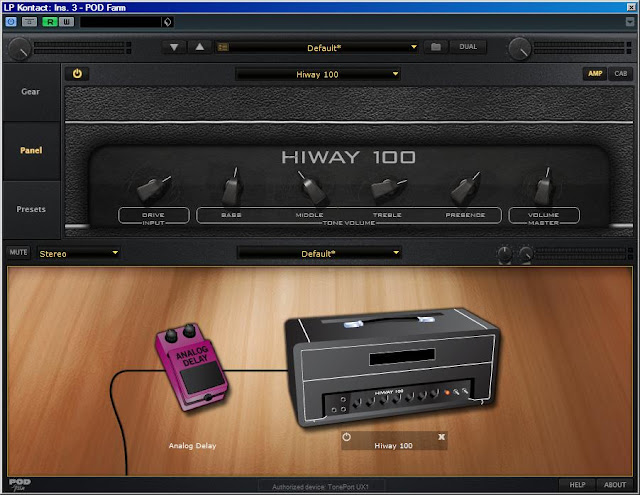
Task: Click the master Volume knob
Action: click(544, 188)
